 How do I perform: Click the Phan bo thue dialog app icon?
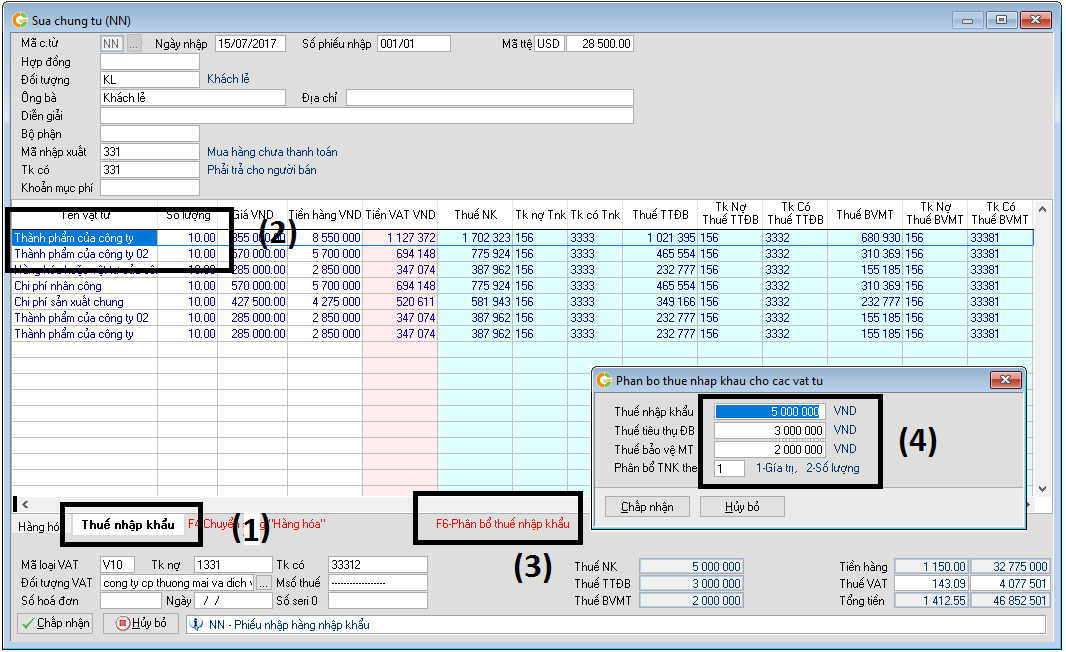tap(604, 381)
